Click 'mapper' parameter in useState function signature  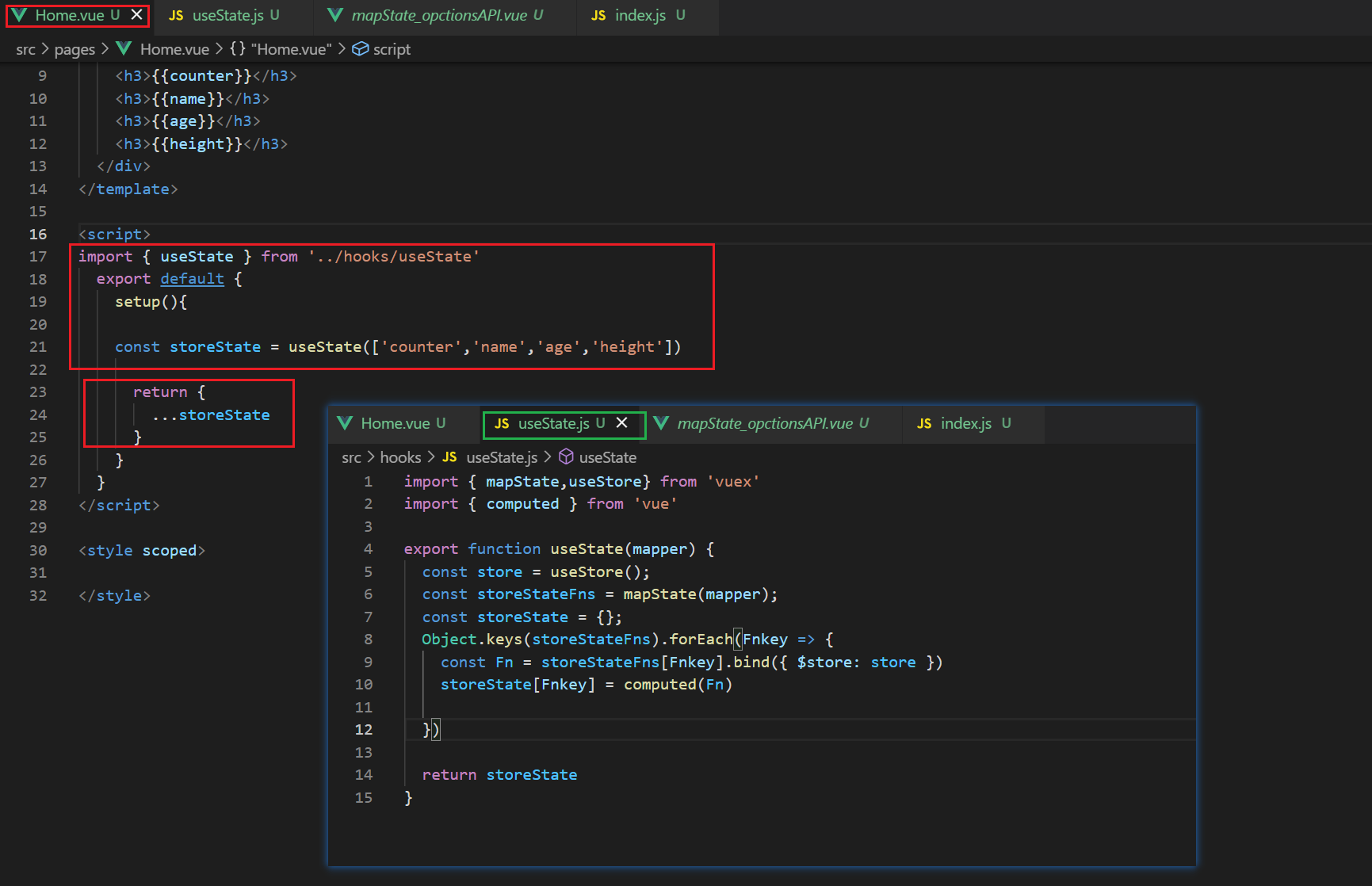pyautogui.click(x=659, y=549)
